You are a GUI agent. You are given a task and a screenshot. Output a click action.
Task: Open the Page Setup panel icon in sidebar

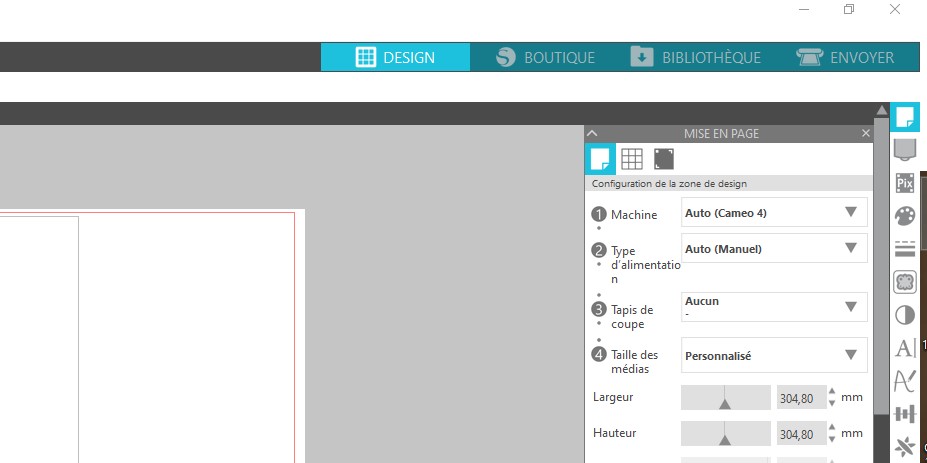click(x=905, y=117)
